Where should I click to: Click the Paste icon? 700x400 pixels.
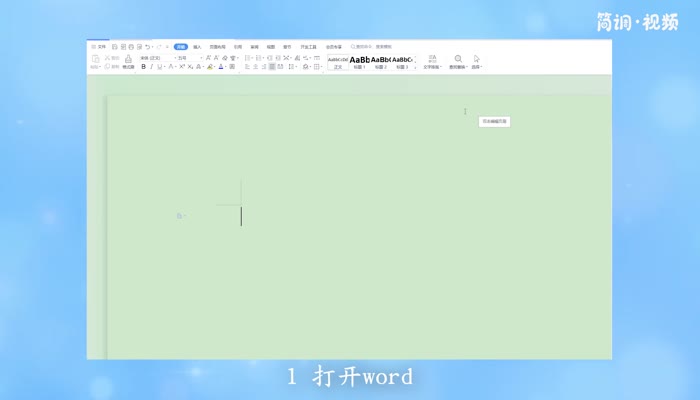click(x=96, y=61)
